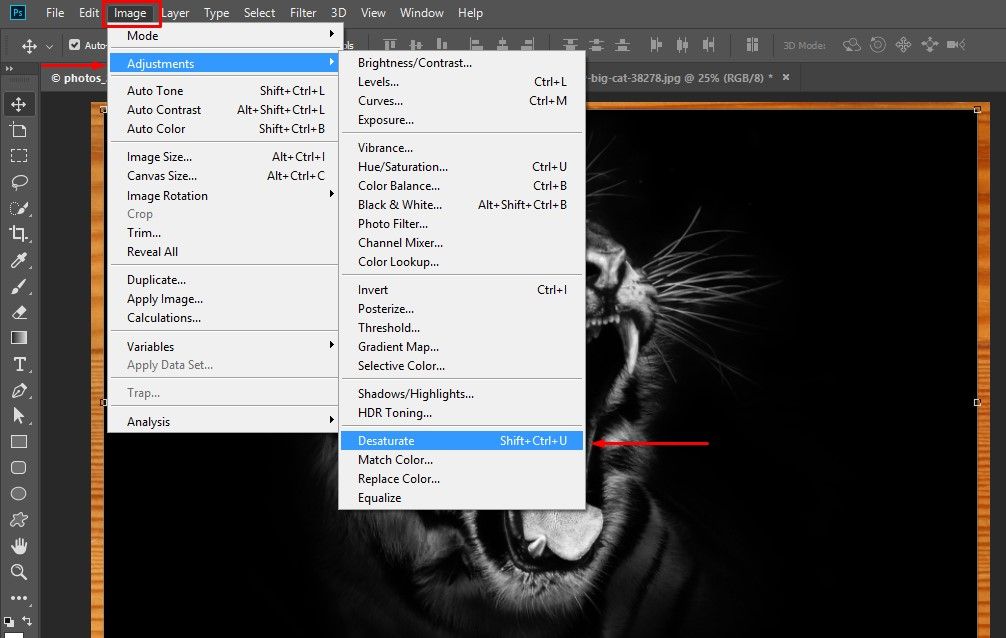Select the Lasso tool
The width and height of the screenshot is (1006, 638).
click(19, 182)
